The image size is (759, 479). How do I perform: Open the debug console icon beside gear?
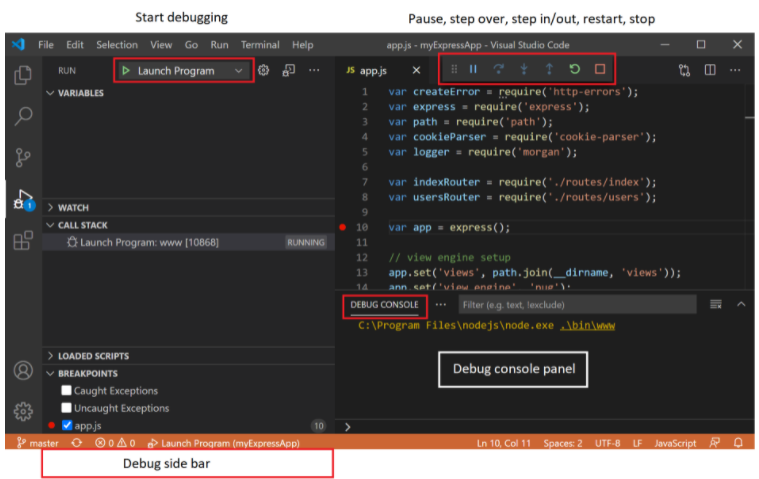pos(288,70)
